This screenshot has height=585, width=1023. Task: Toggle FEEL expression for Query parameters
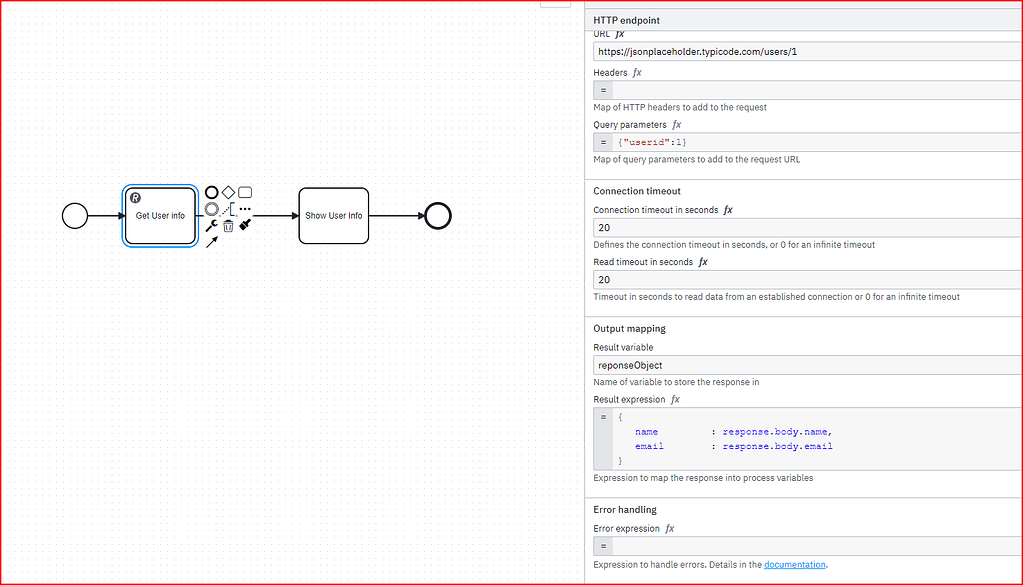coord(677,125)
